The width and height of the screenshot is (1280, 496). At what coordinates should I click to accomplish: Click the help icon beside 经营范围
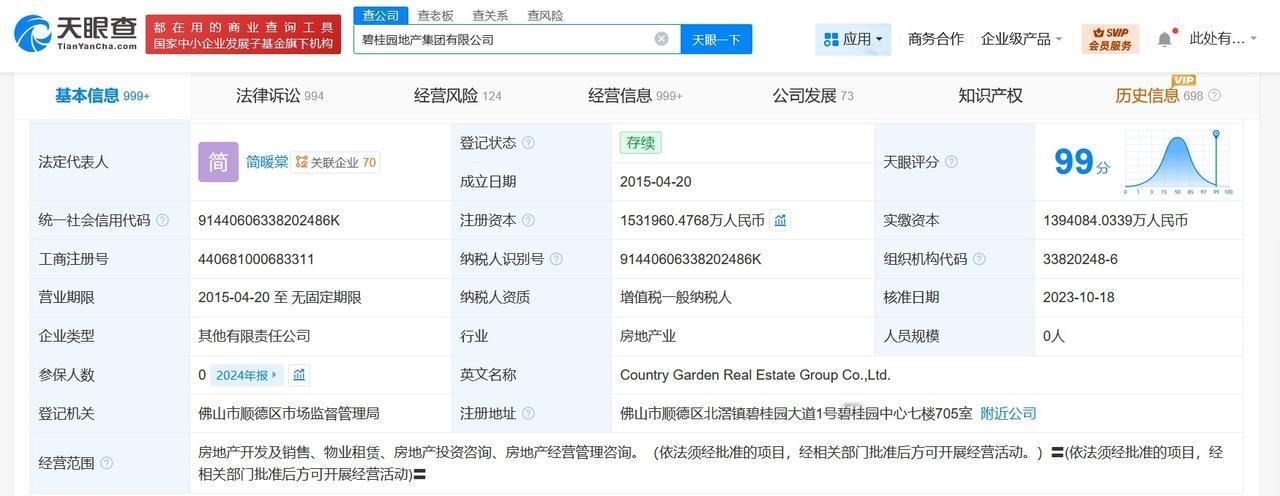(106, 463)
